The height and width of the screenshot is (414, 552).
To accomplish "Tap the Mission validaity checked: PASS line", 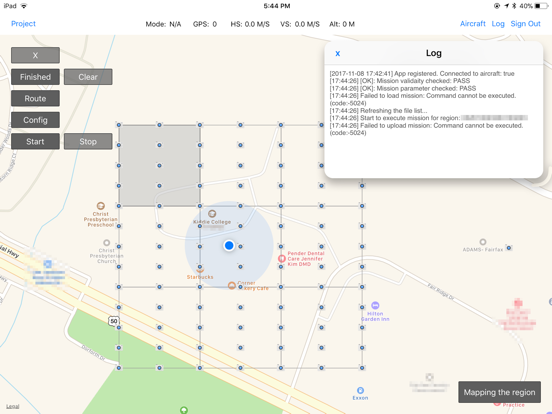I will point(400,81).
